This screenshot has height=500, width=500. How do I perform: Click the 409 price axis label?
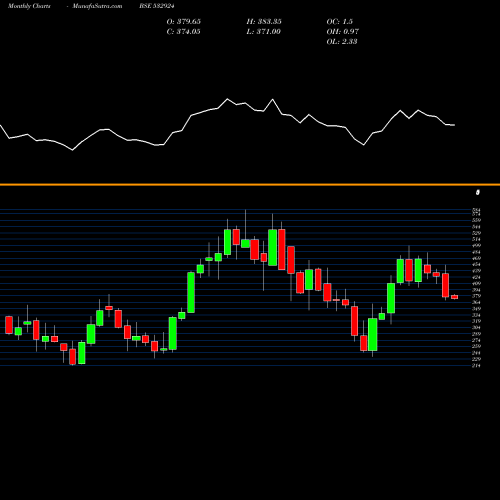pos(476,284)
